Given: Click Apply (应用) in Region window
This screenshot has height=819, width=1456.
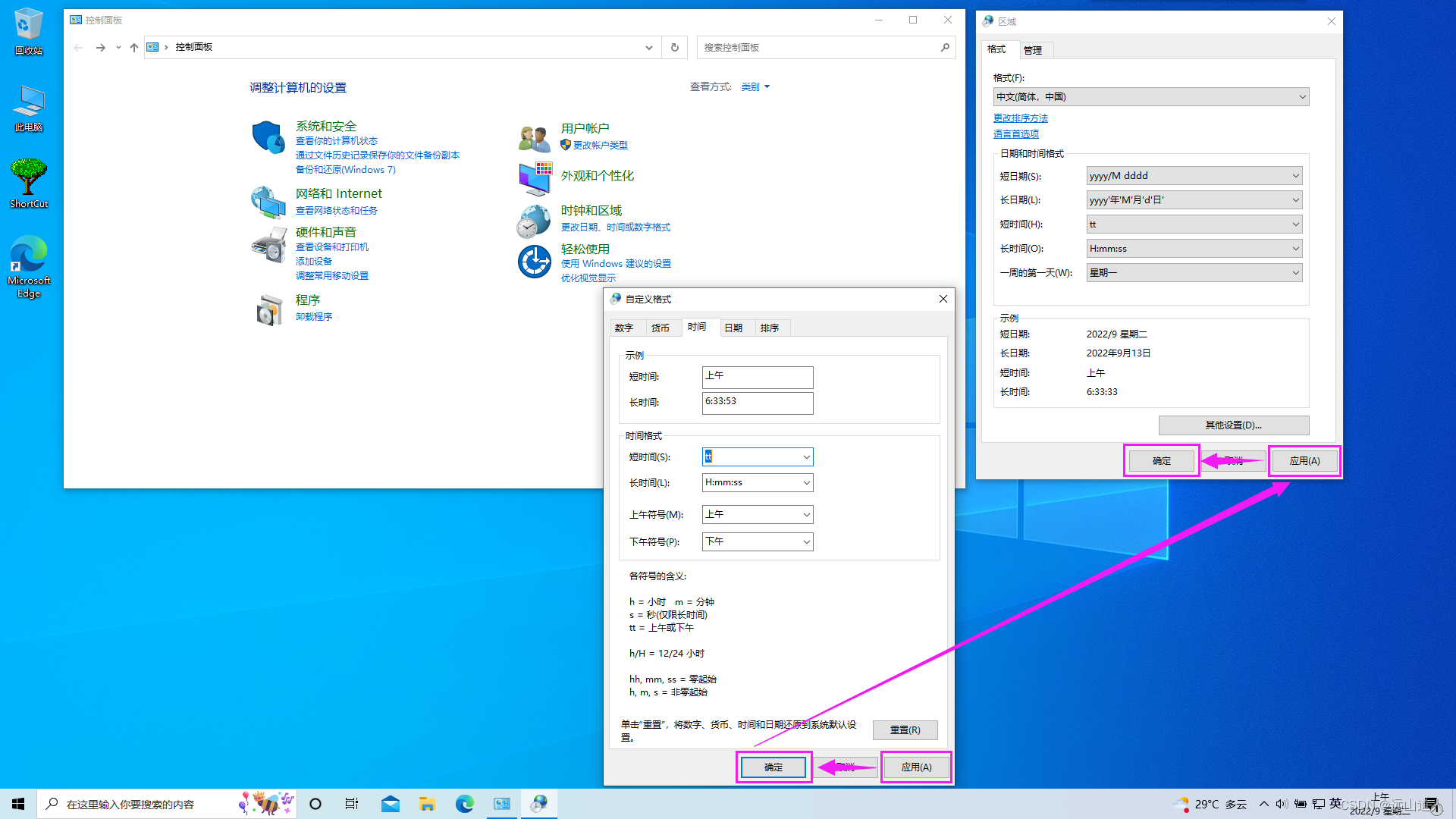Looking at the screenshot, I should tap(1304, 460).
